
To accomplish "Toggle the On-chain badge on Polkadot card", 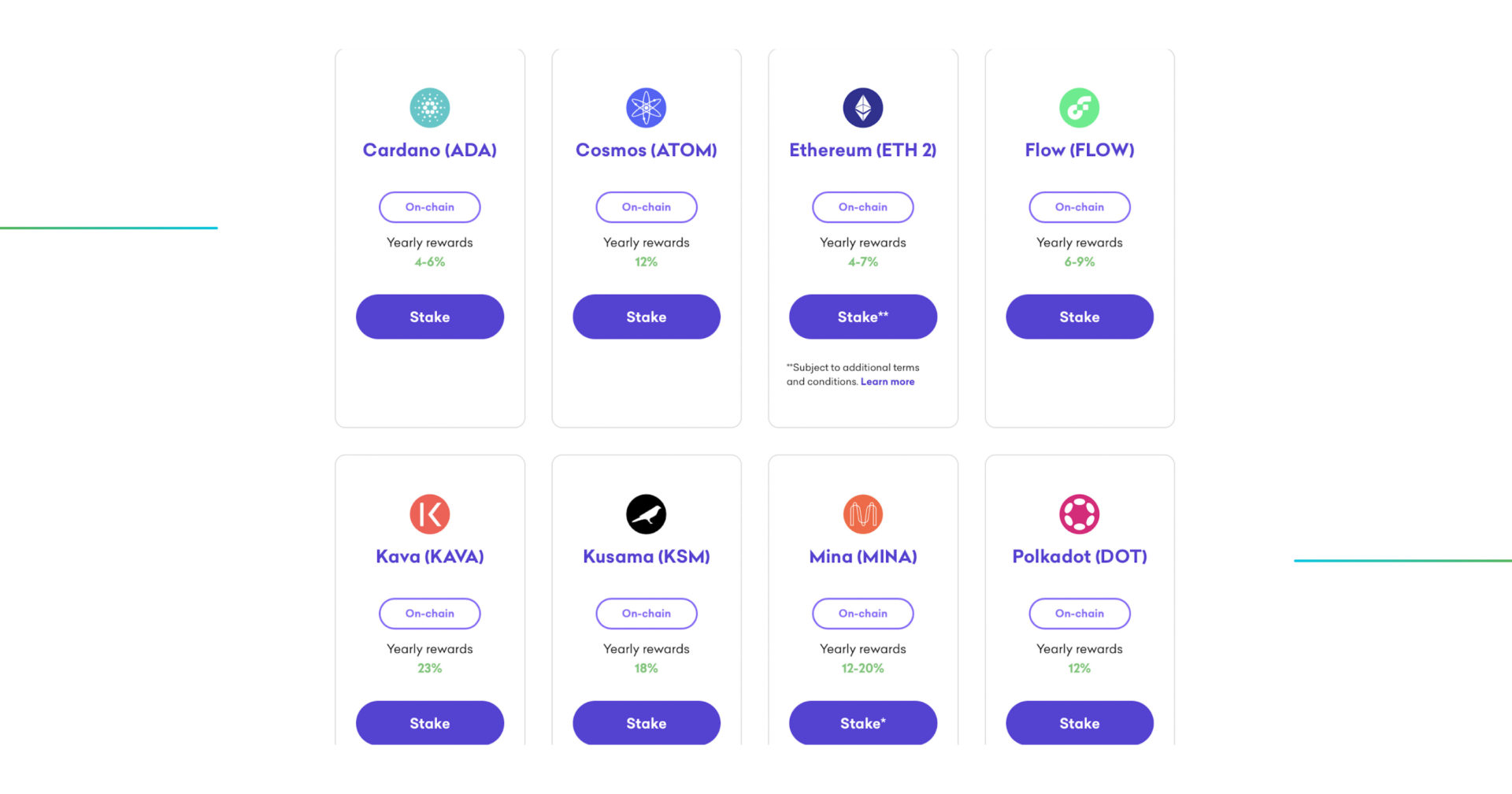I will coord(1079,614).
